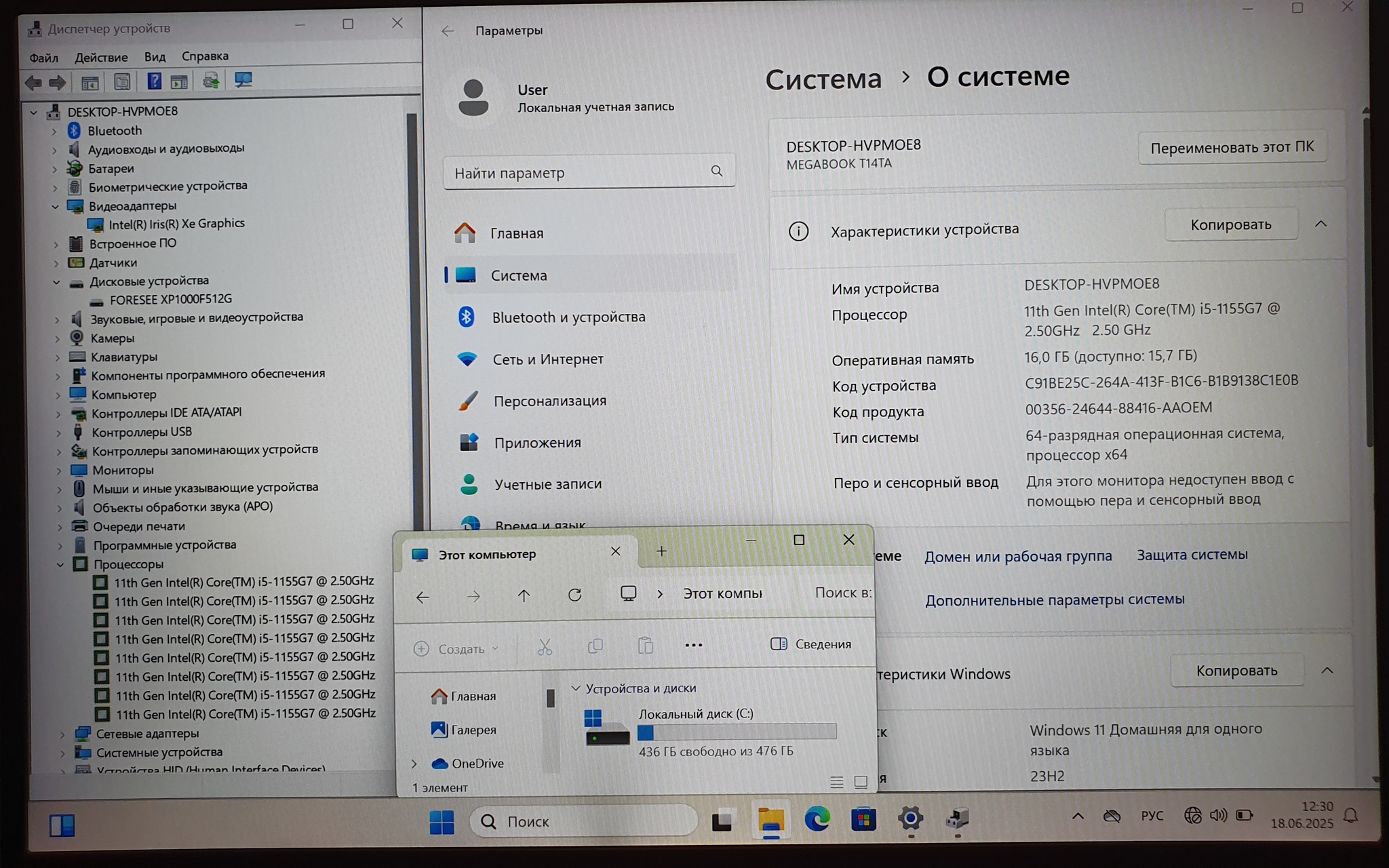Click the Переименовать этот ПК button

click(1232, 147)
